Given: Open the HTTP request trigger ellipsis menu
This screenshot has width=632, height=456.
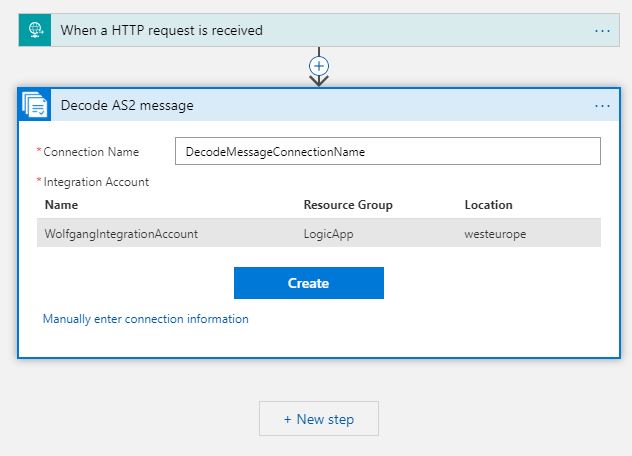Looking at the screenshot, I should coord(602,31).
